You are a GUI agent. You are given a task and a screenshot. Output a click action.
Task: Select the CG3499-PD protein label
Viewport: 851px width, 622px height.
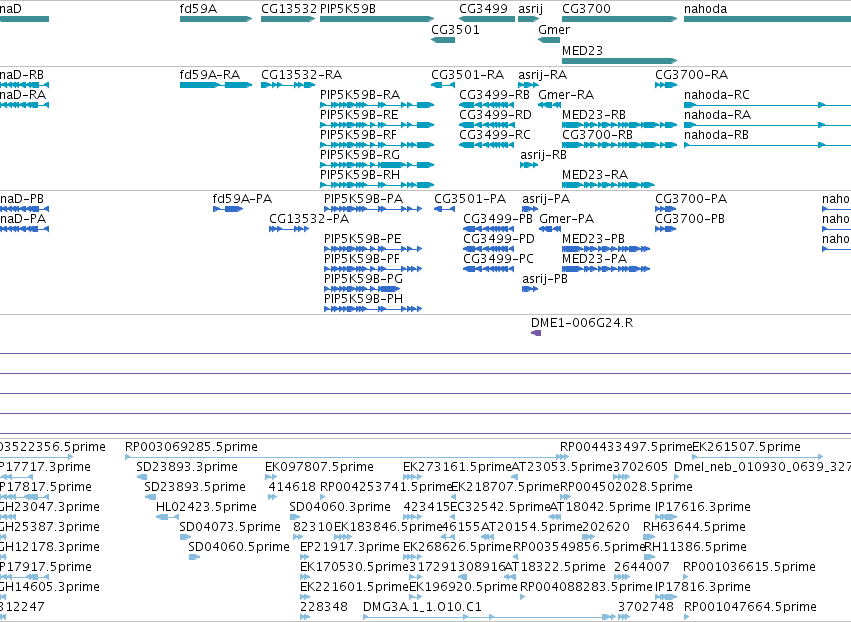(499, 239)
